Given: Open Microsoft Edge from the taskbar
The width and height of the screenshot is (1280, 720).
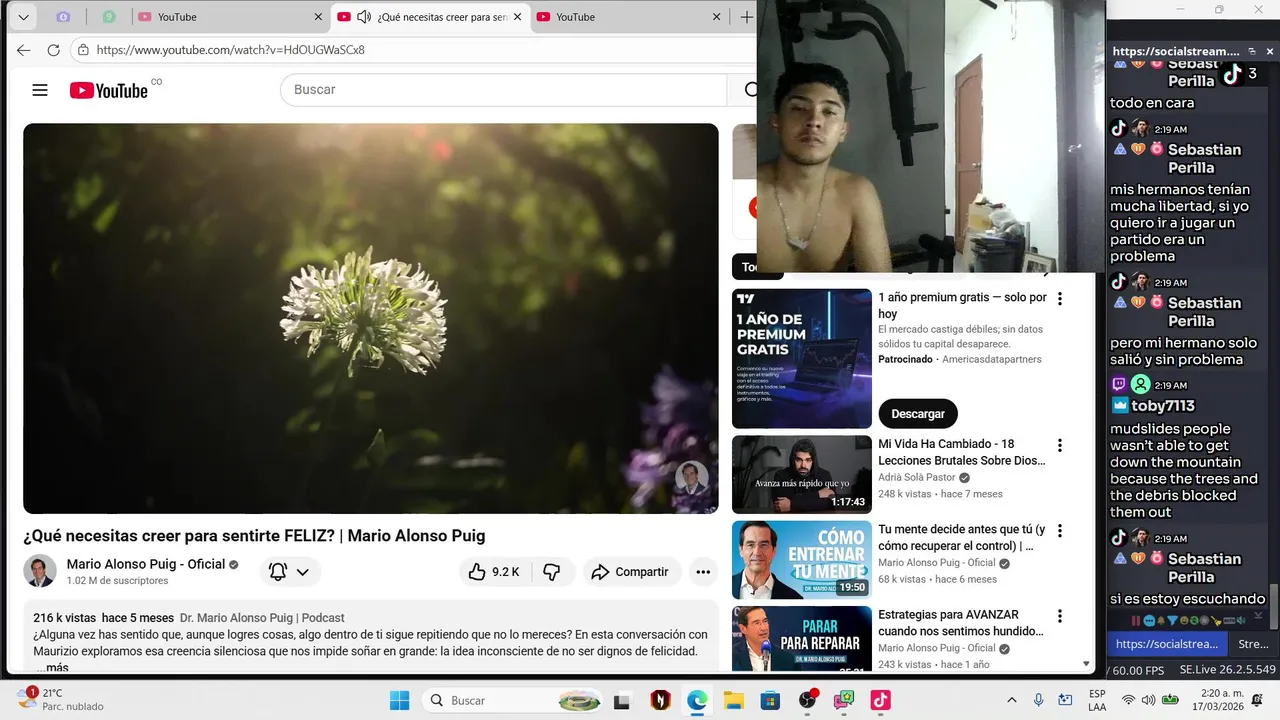Looking at the screenshot, I should click(697, 700).
